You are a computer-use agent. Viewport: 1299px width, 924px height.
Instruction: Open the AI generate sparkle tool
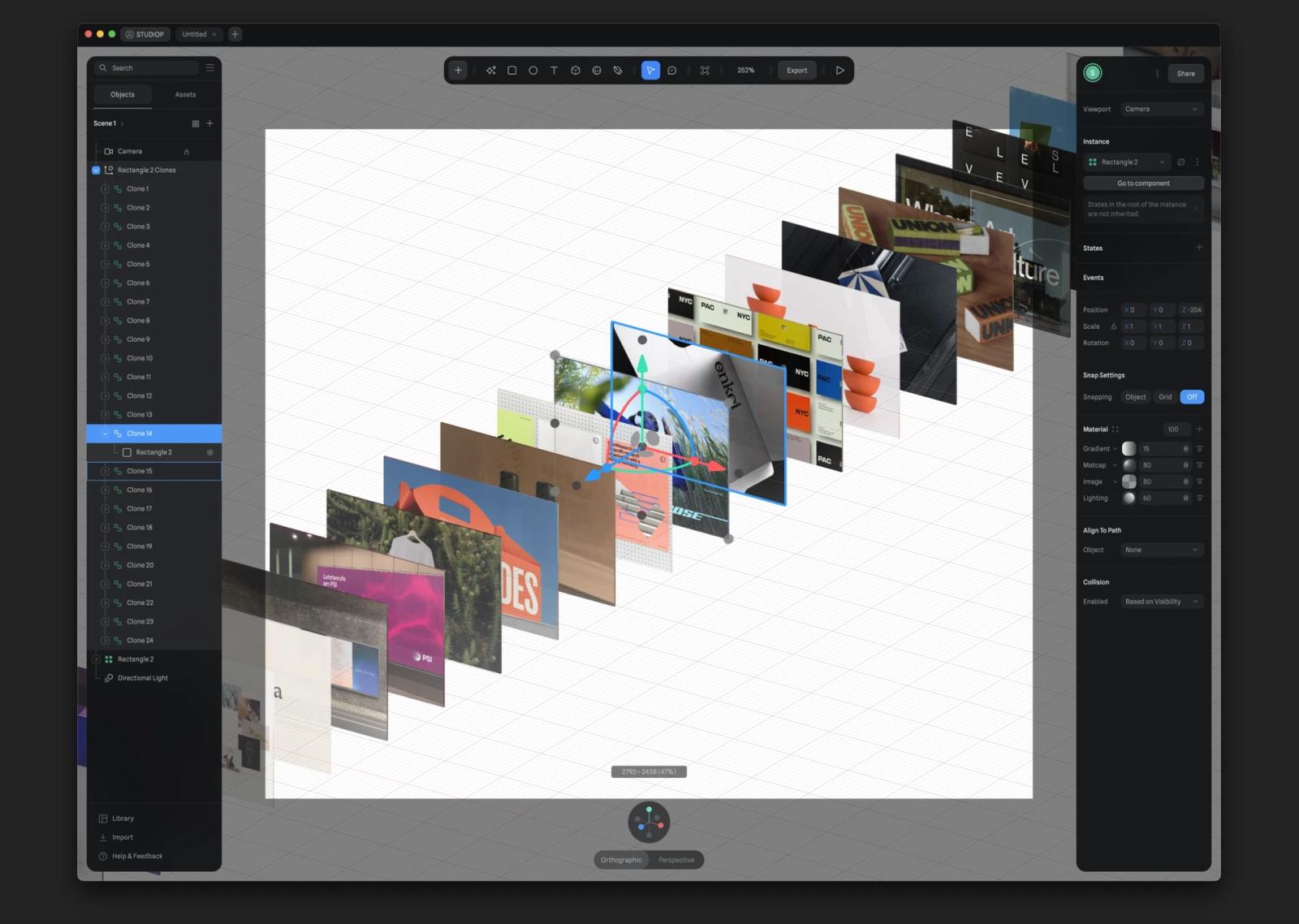491,71
